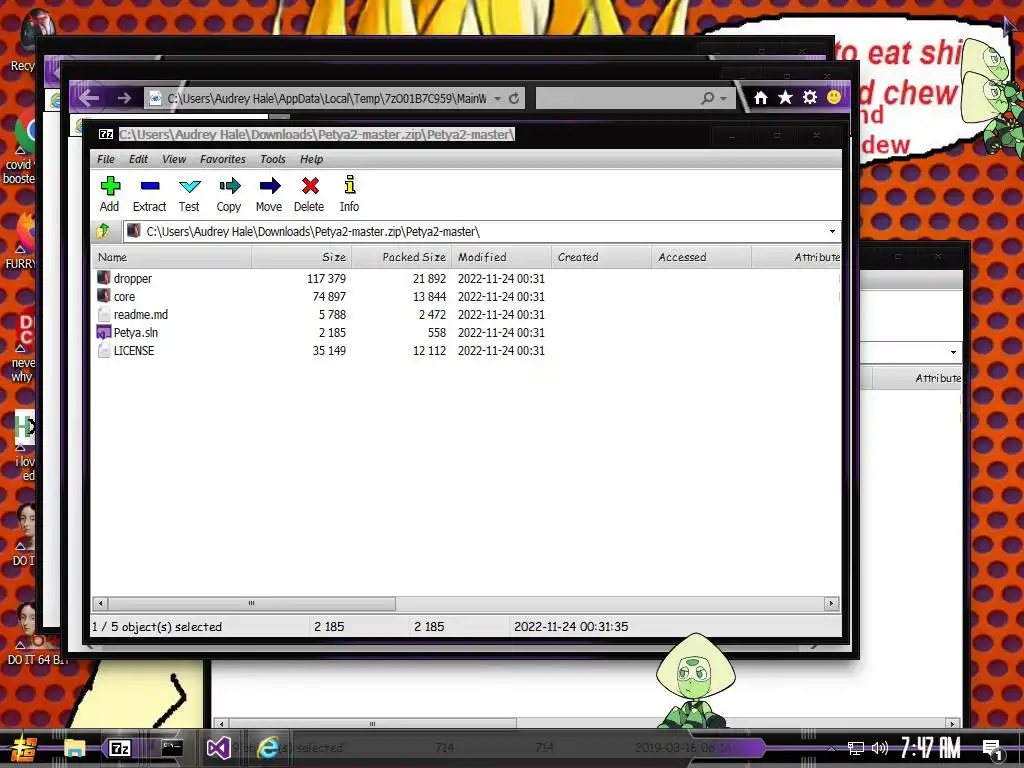Sort by Packed Size column header
The height and width of the screenshot is (768, 1024).
[402, 257]
